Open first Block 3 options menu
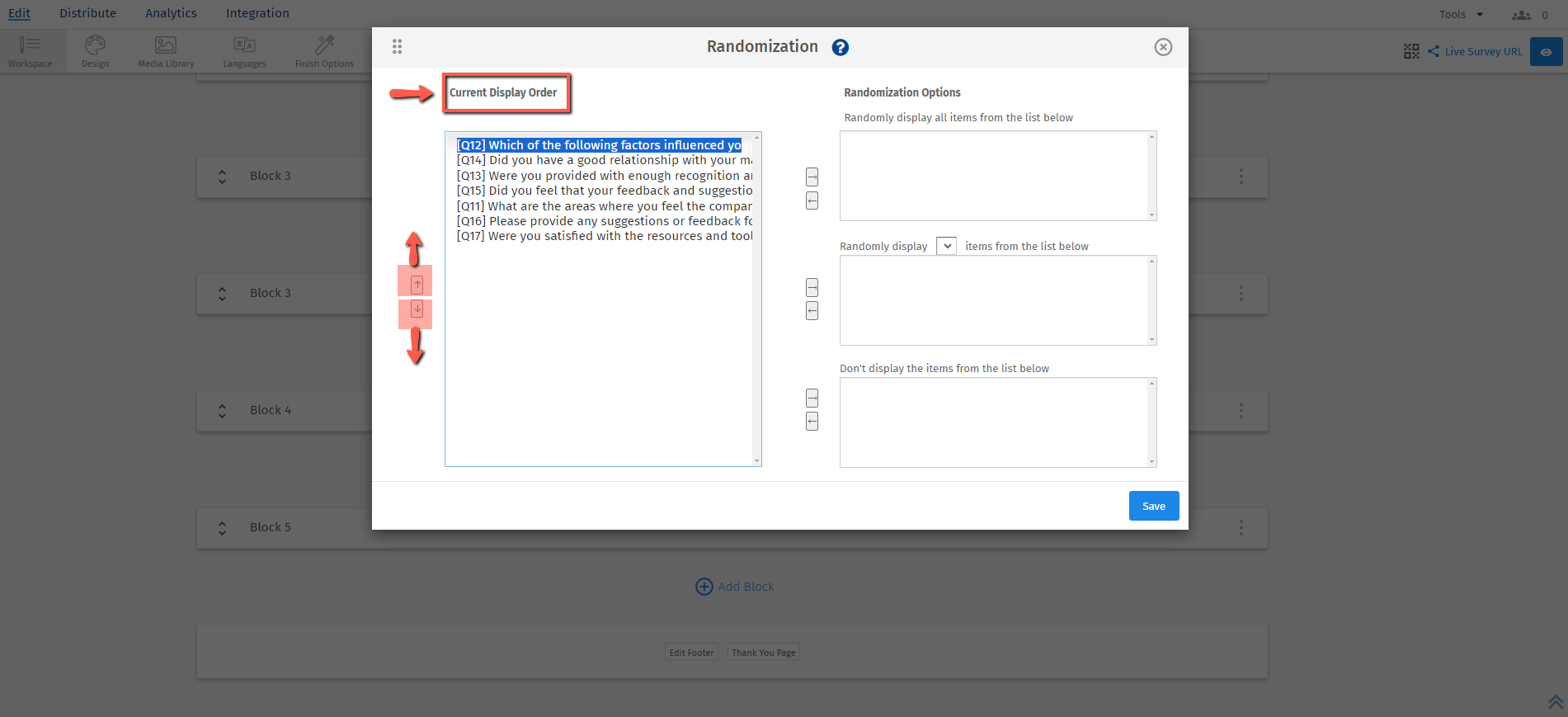Image resolution: width=1568 pixels, height=717 pixels. pos(1241,177)
